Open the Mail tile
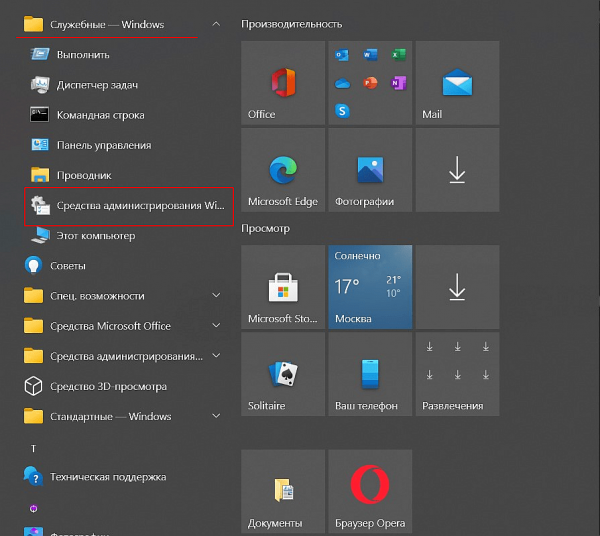 (x=457, y=83)
